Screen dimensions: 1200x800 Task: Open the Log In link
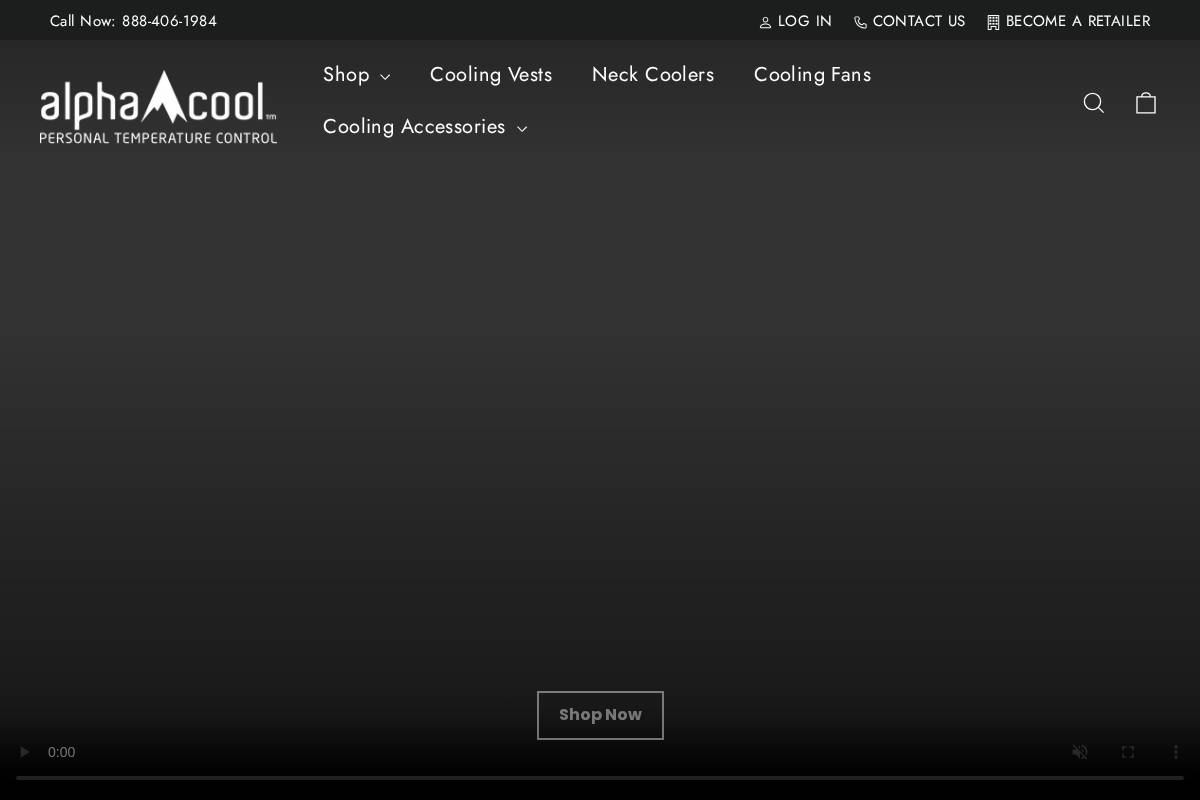click(x=805, y=21)
